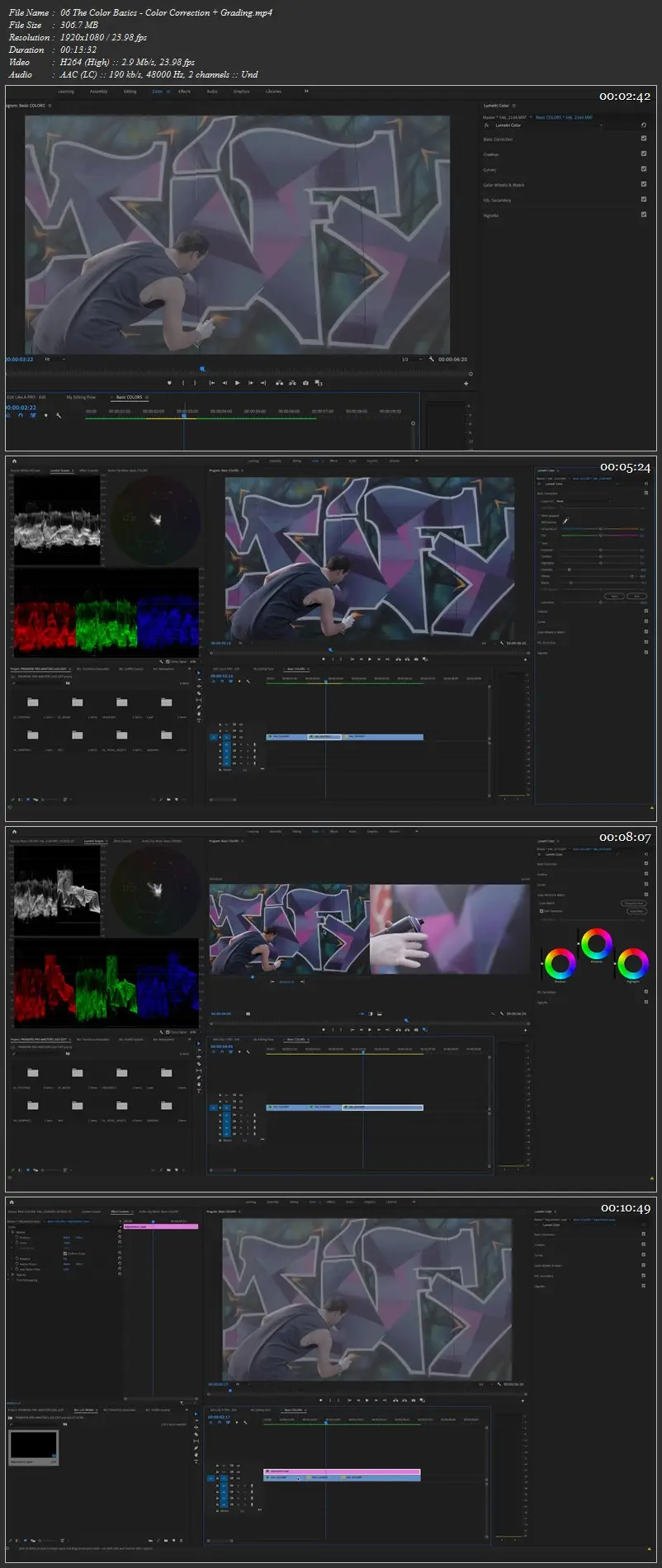Disable Vignette checkbox in the 00:02:42 frame
Image resolution: width=662 pixels, height=1568 pixels.
tap(644, 215)
